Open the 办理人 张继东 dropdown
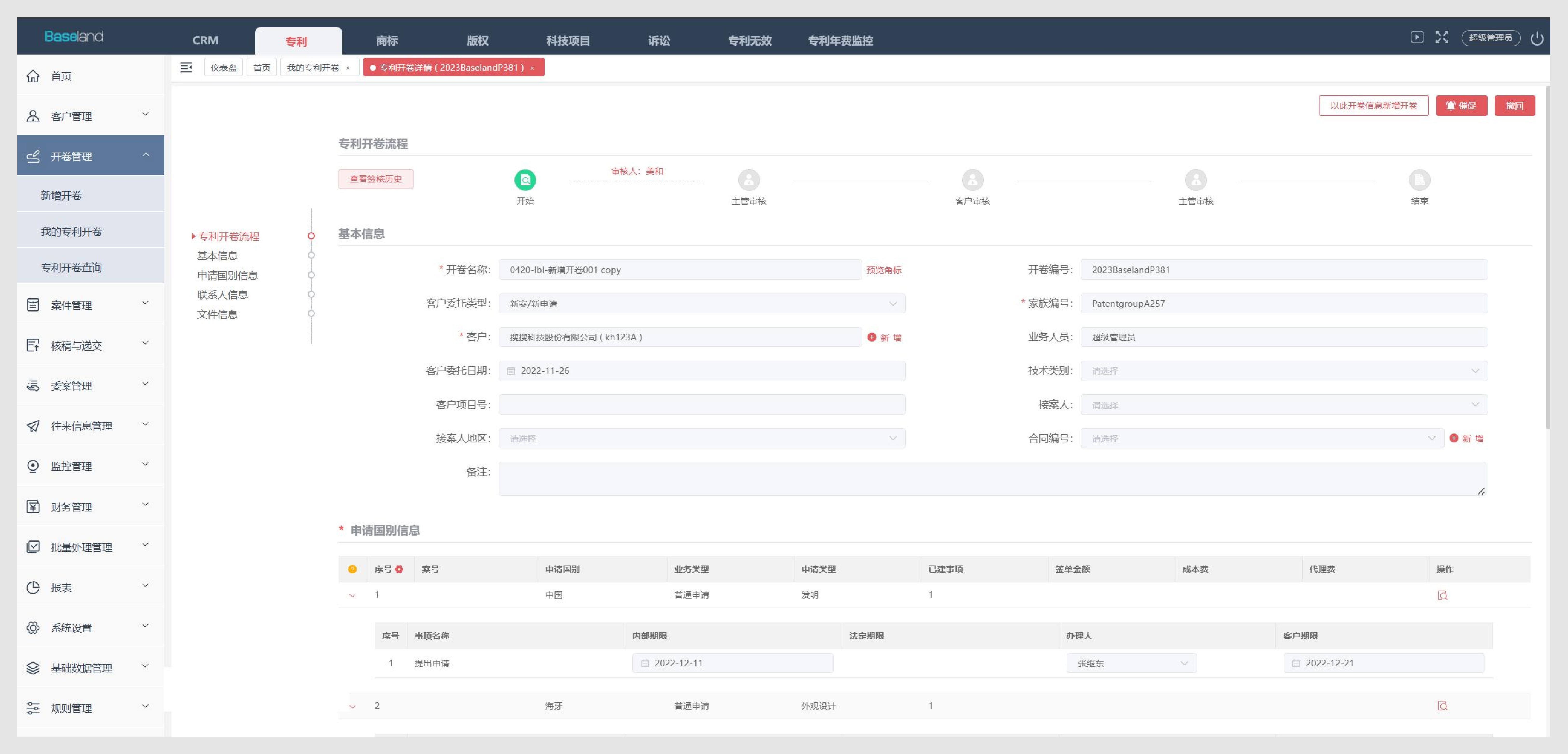Viewport: 1568px width, 754px height. tap(1132, 663)
